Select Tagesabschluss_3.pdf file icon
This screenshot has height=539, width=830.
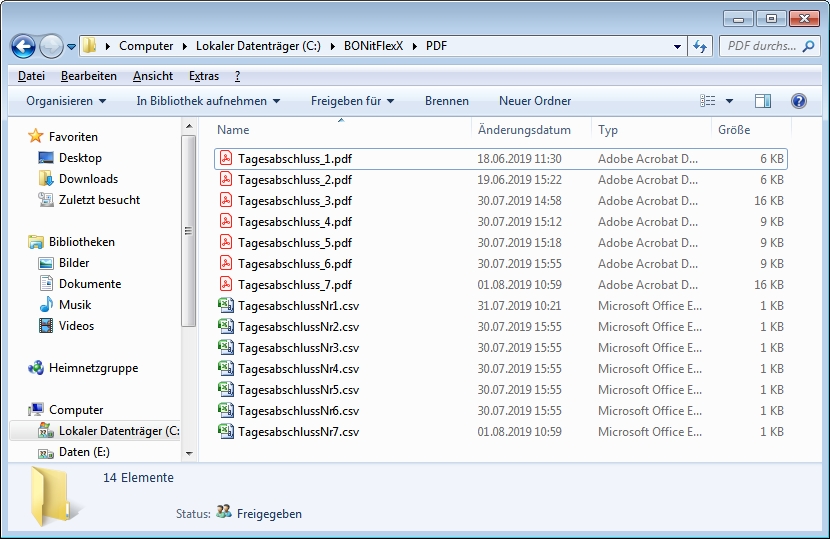tap(226, 201)
